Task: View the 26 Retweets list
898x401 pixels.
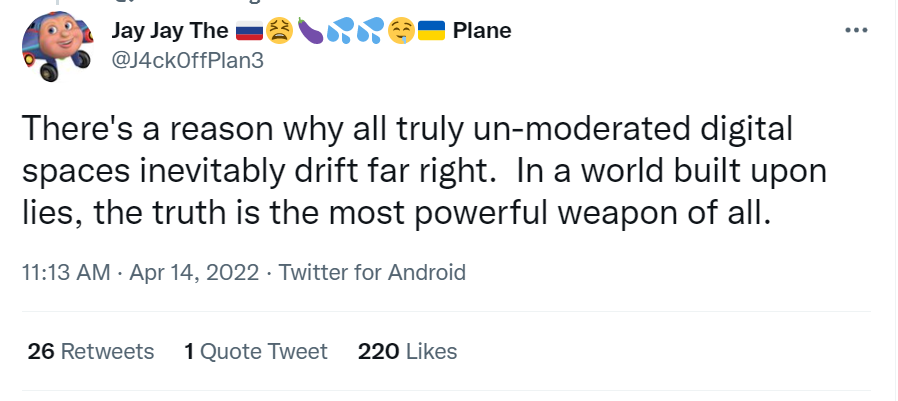Action: [x=91, y=351]
